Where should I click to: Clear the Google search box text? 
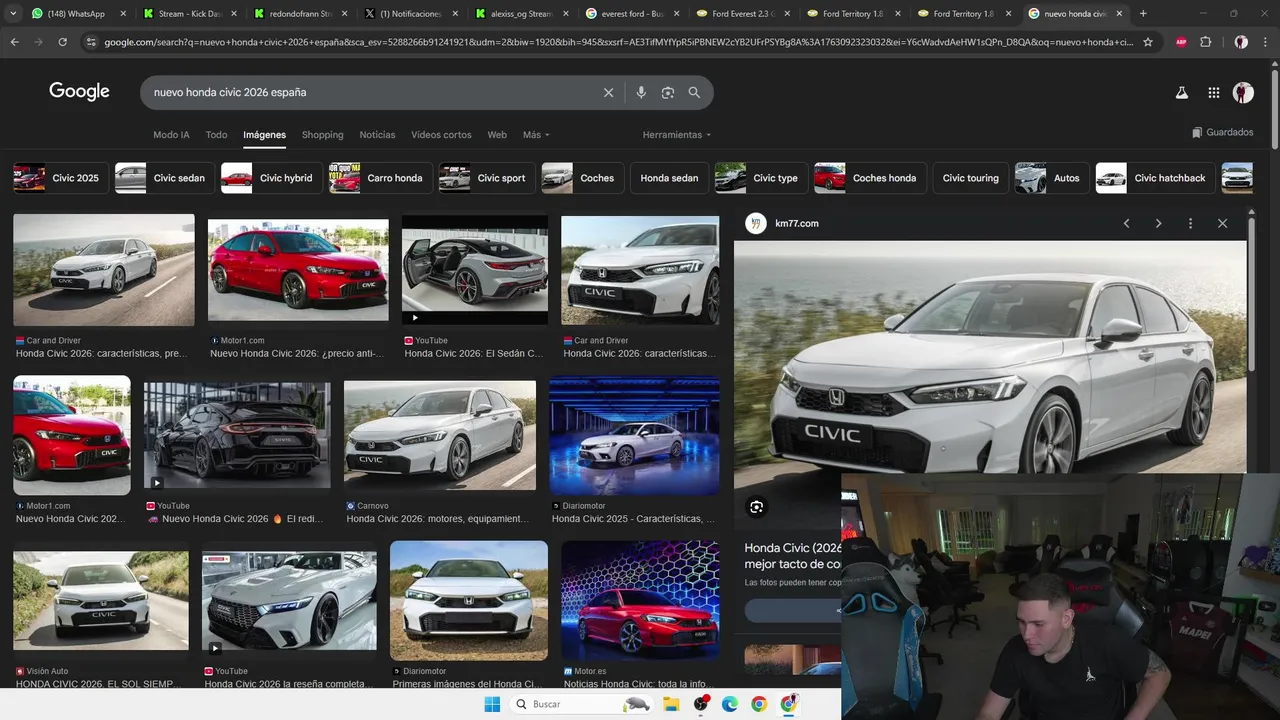click(x=608, y=92)
